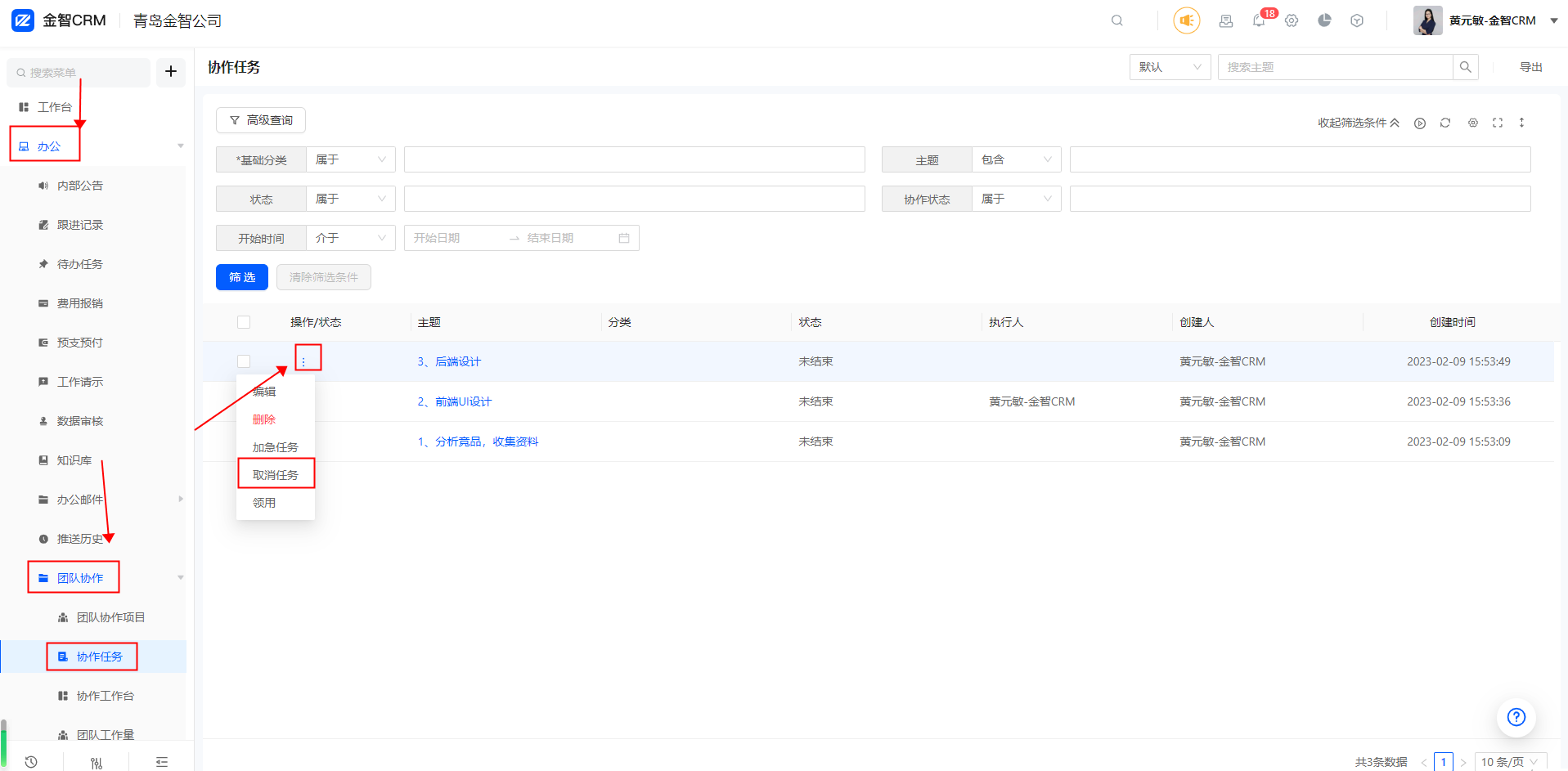
Task: Open 团队协作项目 menu item
Action: tap(110, 617)
